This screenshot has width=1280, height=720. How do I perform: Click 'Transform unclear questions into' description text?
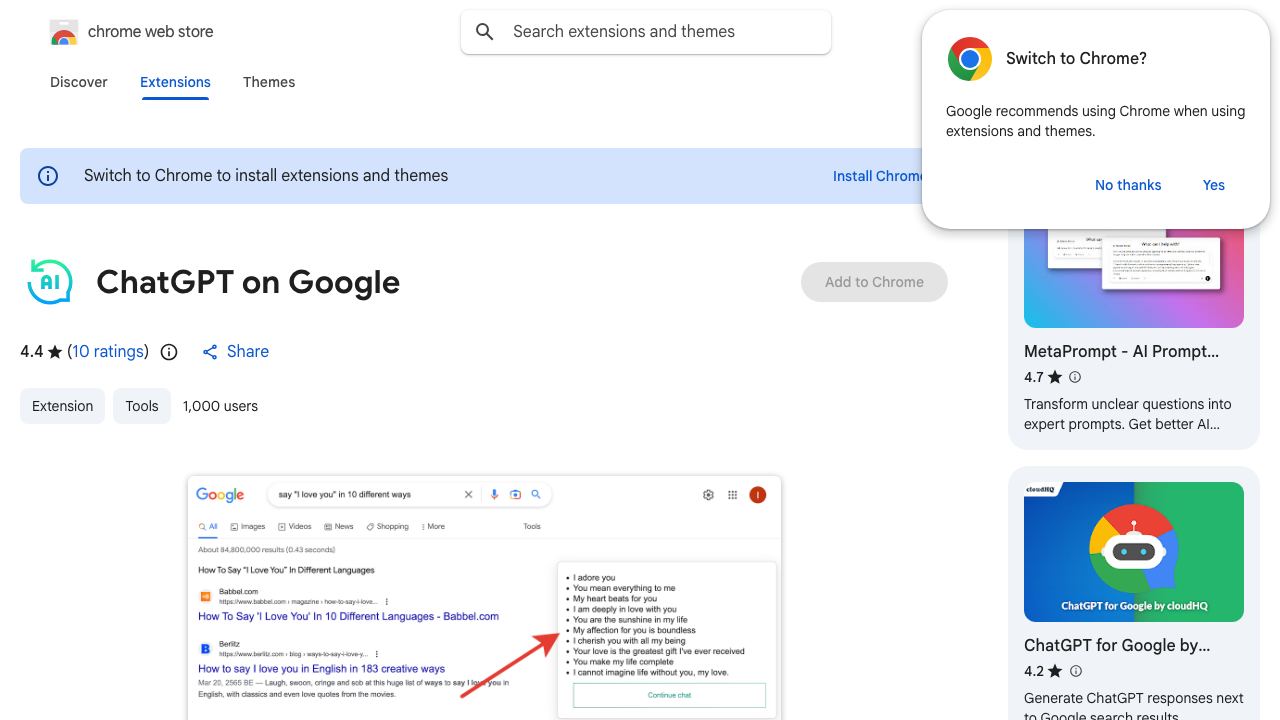[x=1128, y=404]
